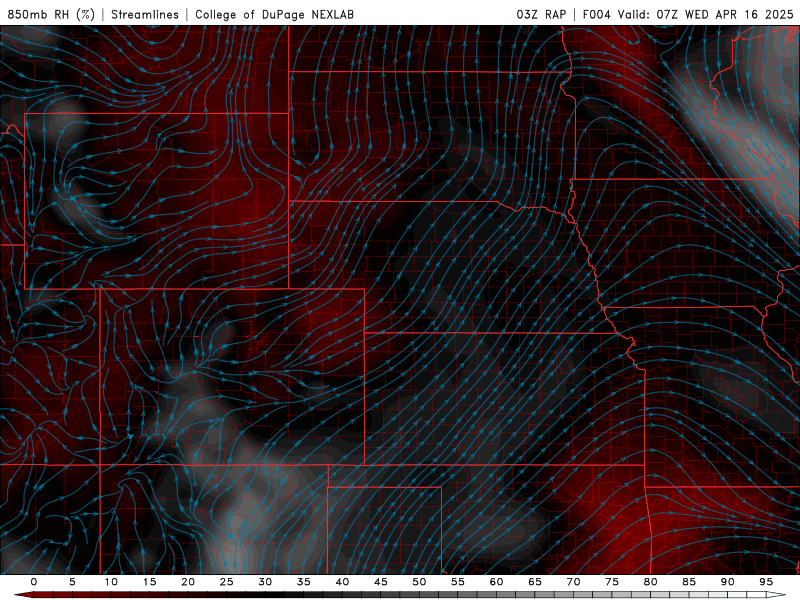Screen dimensions: 800x600
Task: Click the "F004" forecast hour label
Action: click(596, 14)
